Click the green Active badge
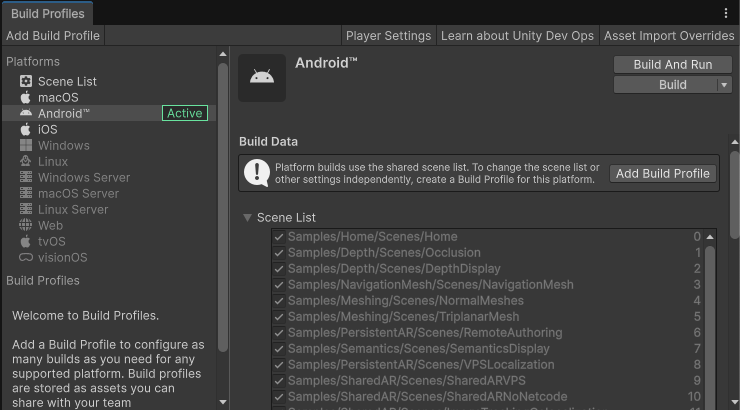740x410 pixels. (185, 113)
